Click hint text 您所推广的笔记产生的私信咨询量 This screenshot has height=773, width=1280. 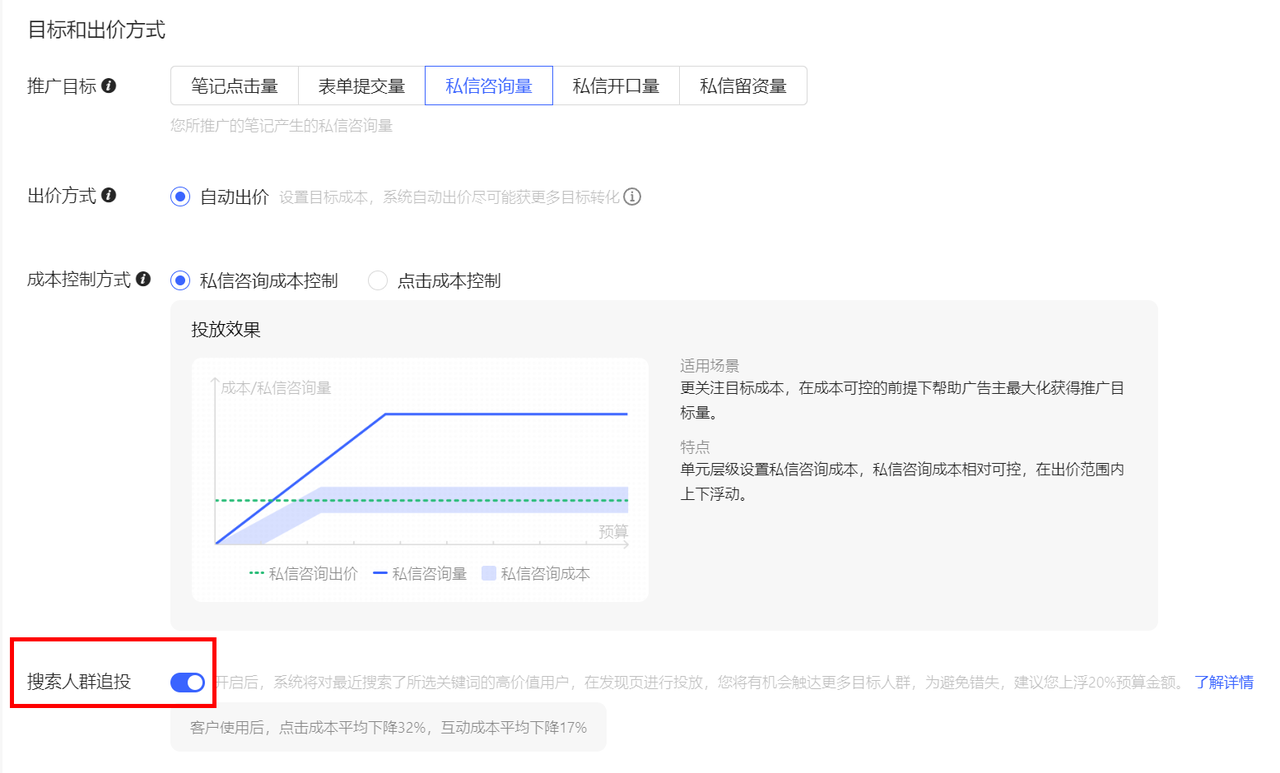click(282, 126)
